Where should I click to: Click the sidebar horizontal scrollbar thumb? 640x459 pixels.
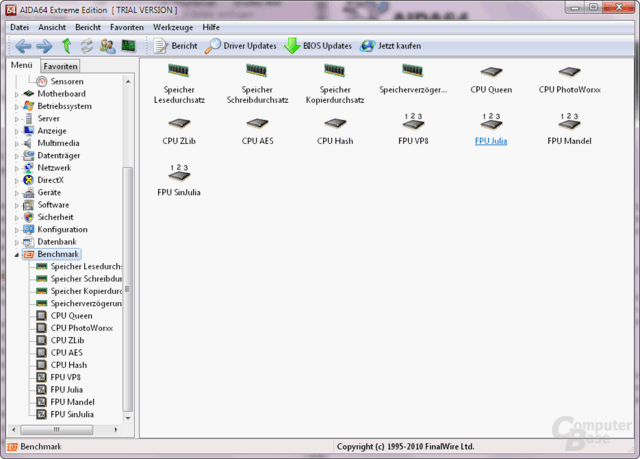click(x=56, y=430)
